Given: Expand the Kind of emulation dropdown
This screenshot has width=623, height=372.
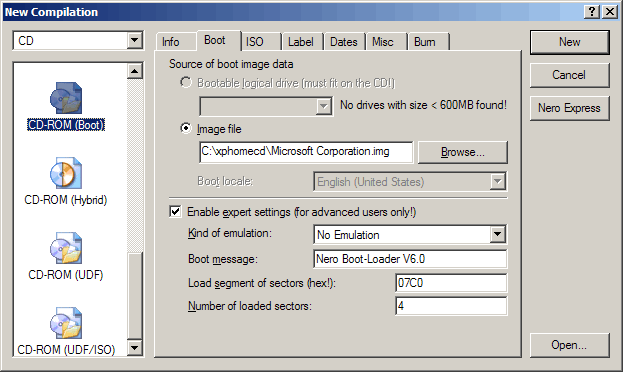Looking at the screenshot, I should click(x=497, y=234).
